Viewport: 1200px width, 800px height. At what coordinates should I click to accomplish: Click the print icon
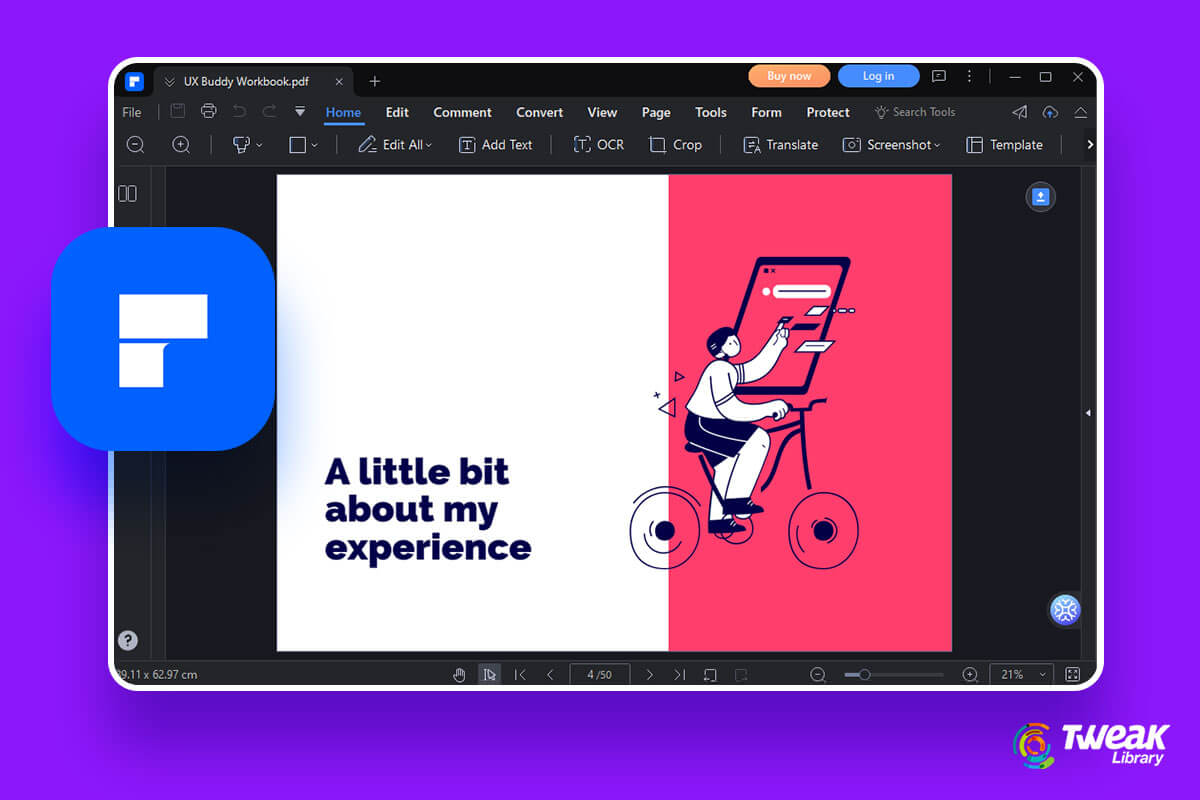coord(209,112)
